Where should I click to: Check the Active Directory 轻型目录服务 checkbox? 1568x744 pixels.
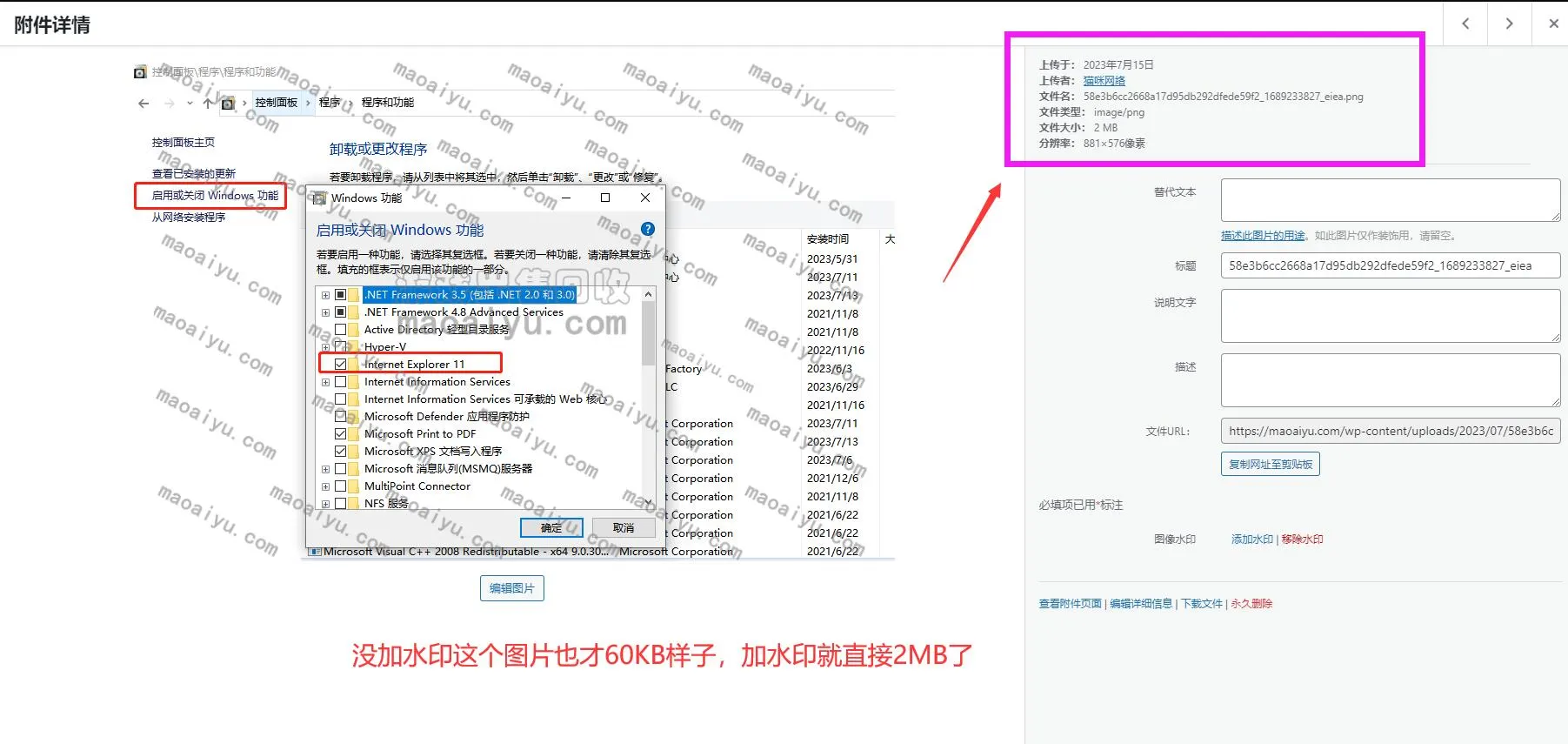click(341, 330)
